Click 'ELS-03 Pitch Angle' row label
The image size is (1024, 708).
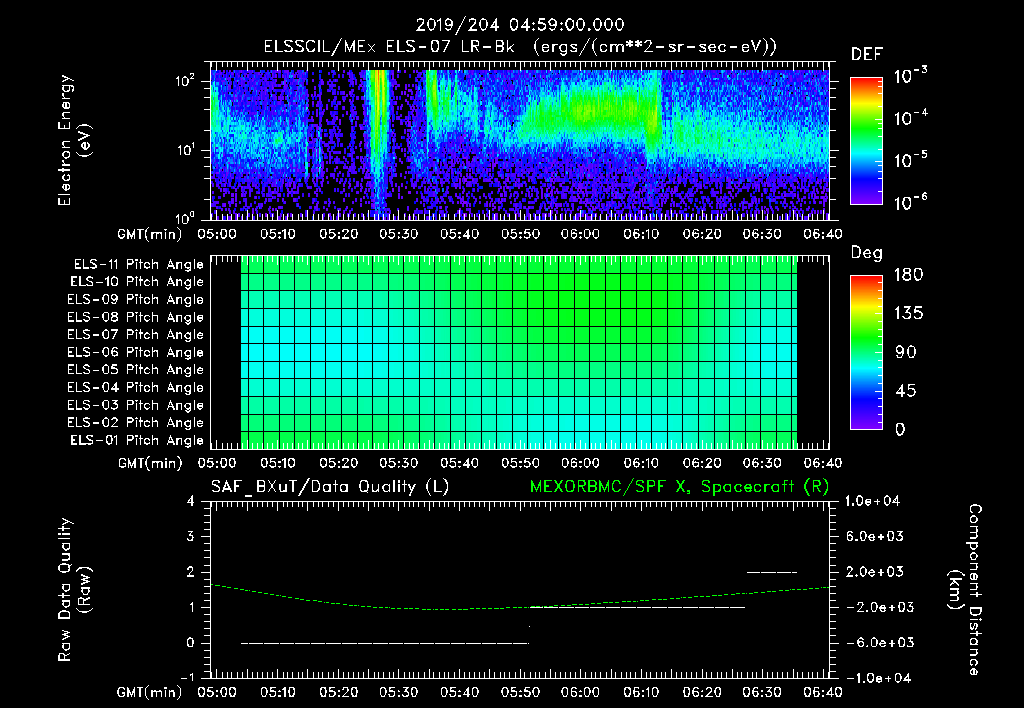pos(136,405)
